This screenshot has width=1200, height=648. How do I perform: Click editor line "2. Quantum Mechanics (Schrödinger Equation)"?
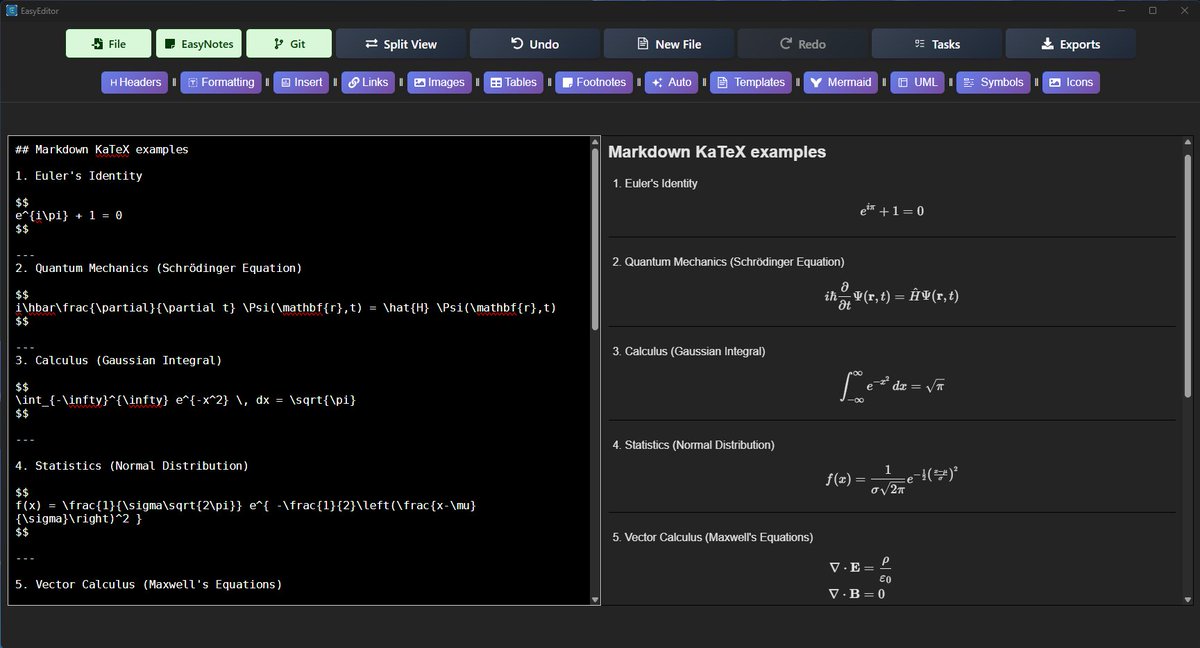click(158, 268)
